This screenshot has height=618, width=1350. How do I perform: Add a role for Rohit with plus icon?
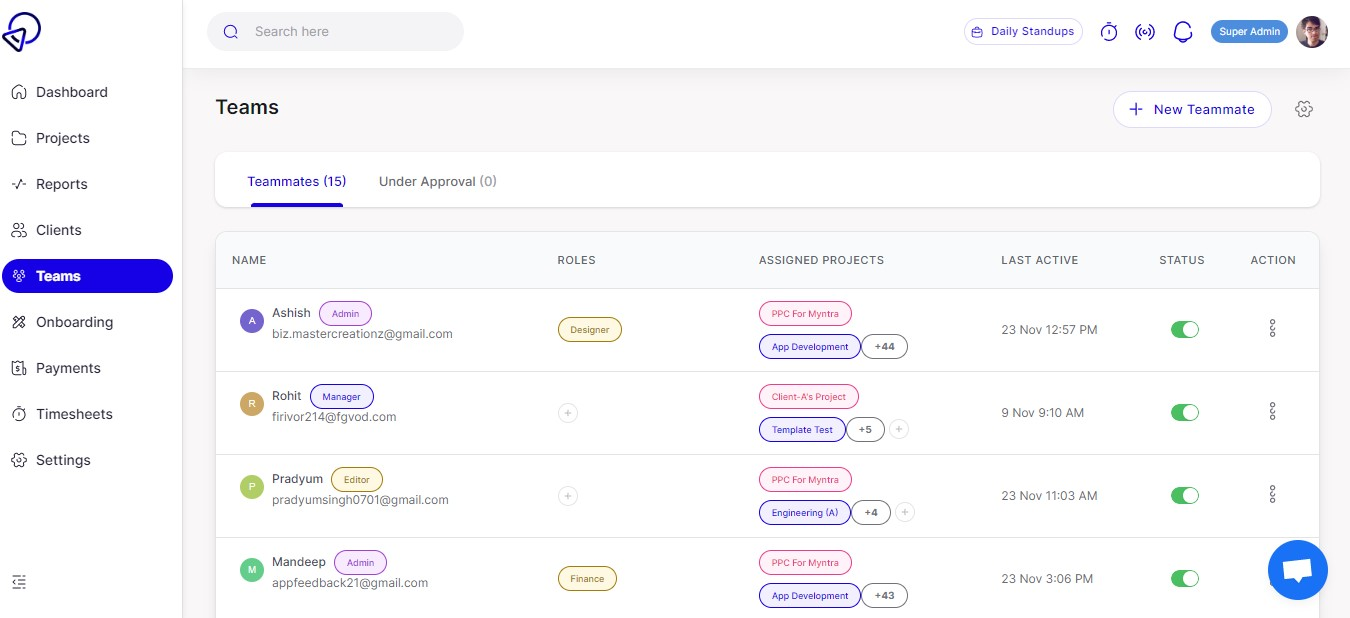click(x=568, y=412)
